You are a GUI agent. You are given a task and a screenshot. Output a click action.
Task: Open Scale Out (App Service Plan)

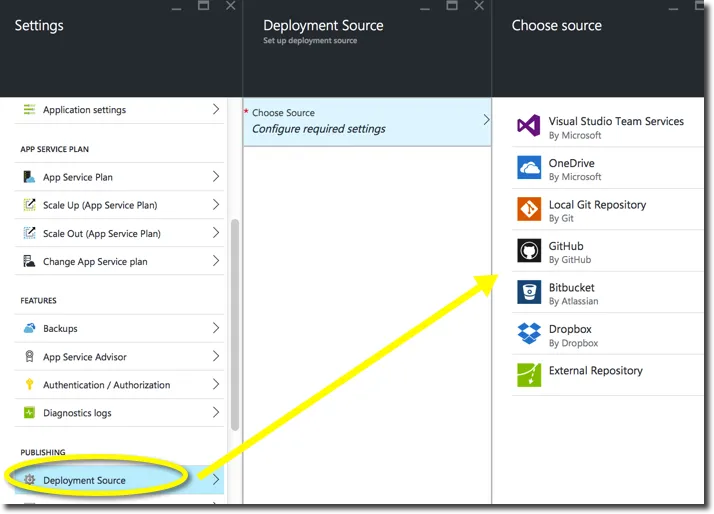click(101, 233)
